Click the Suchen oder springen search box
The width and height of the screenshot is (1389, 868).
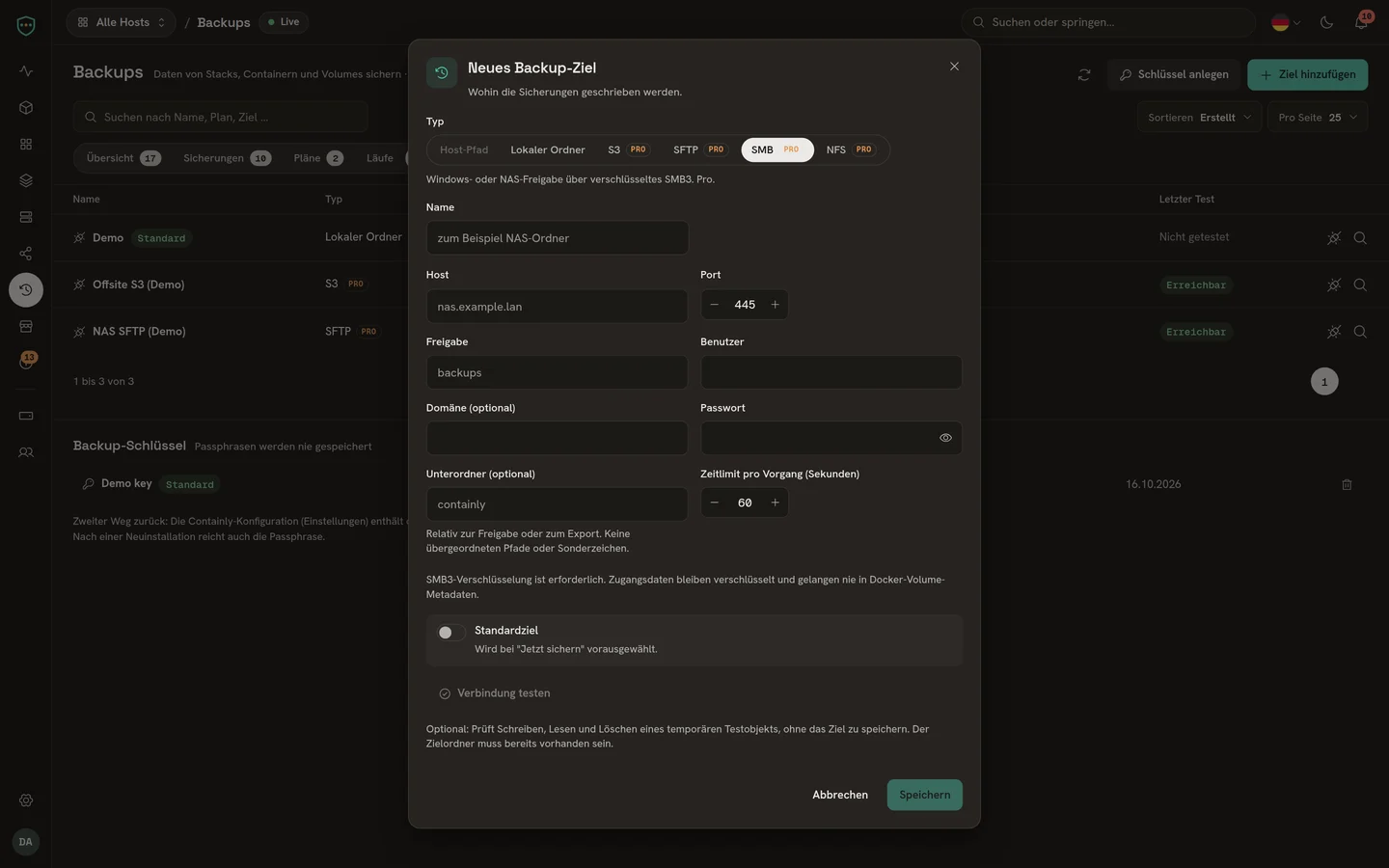click(x=1108, y=22)
